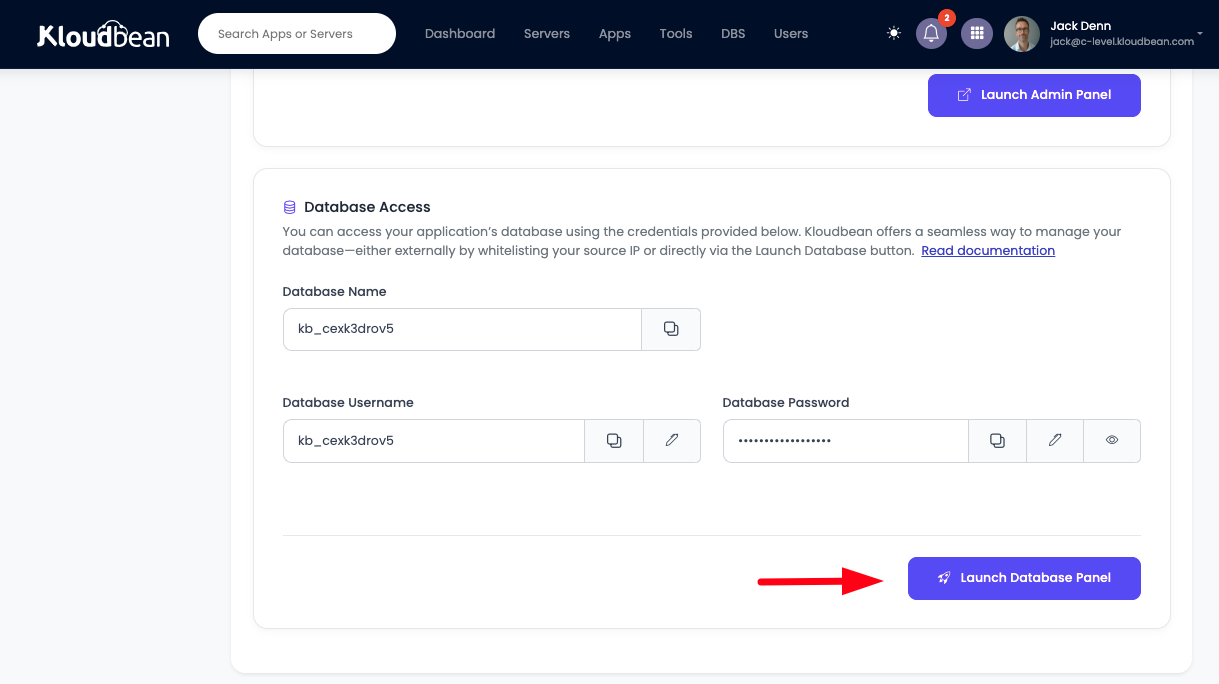Focus the Search Apps or Servers field

[x=297, y=34]
